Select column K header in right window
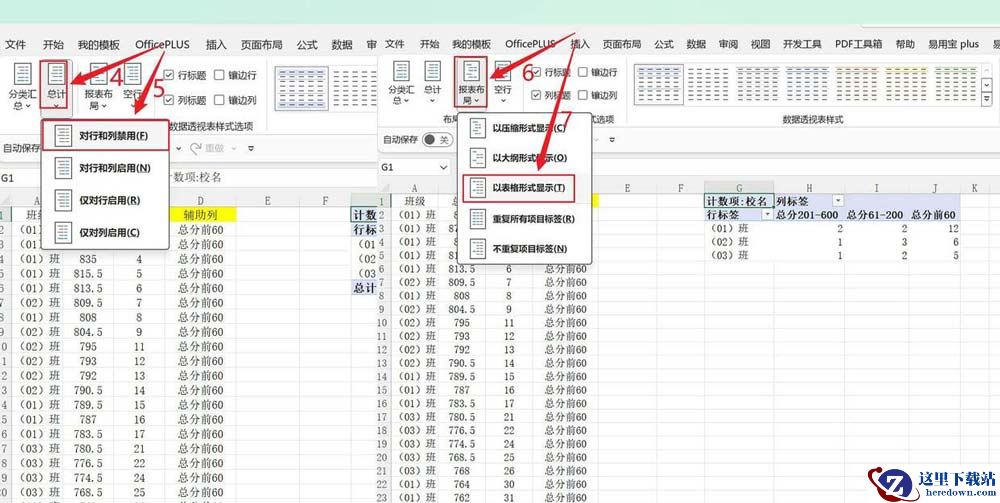 (974, 187)
